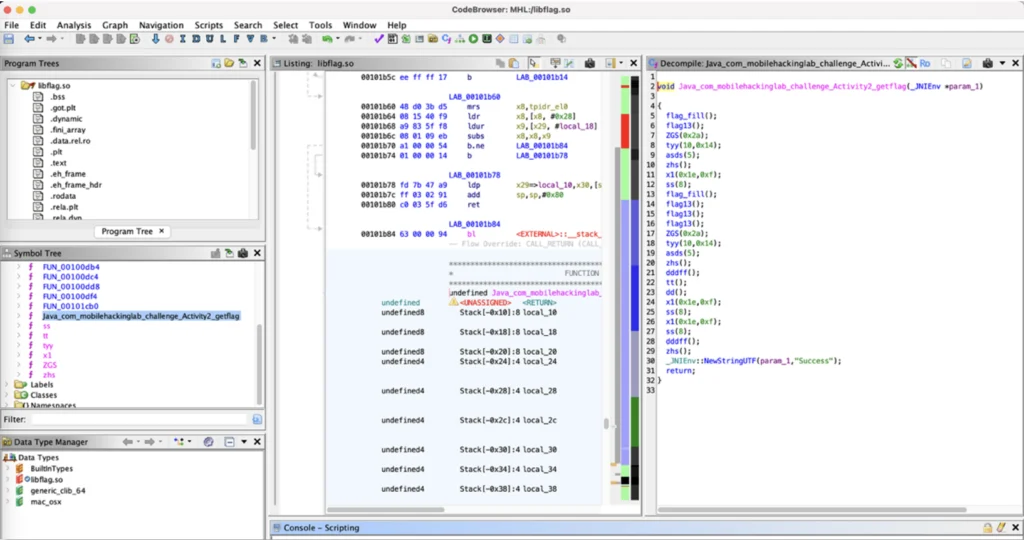Screen dimensions: 1024x540
Task: Click the purple checkmark icon in toolbar
Action: click(379, 39)
